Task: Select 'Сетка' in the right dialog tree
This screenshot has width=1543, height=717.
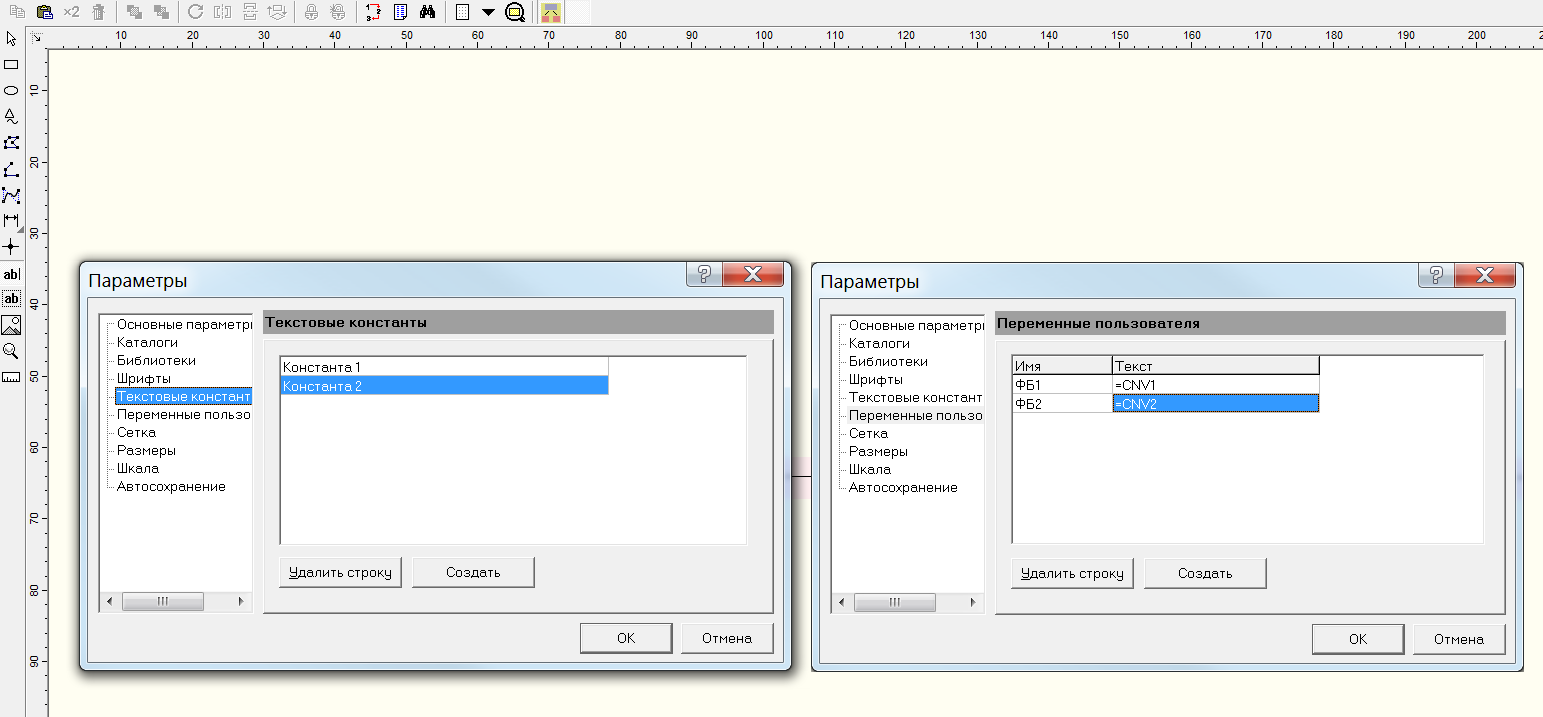Action: 868,433
